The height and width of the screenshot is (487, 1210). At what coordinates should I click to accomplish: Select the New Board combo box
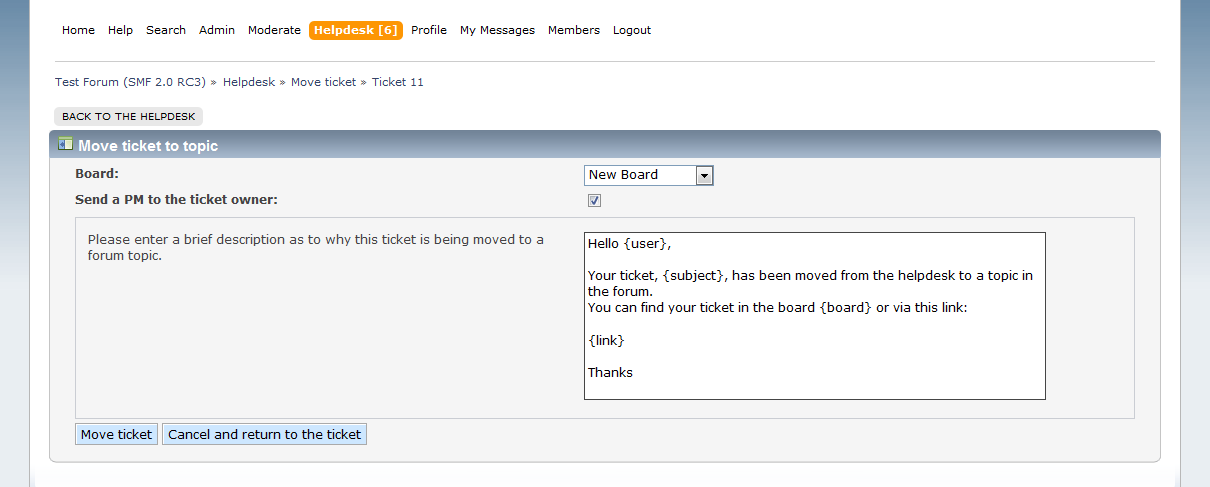[x=649, y=176]
